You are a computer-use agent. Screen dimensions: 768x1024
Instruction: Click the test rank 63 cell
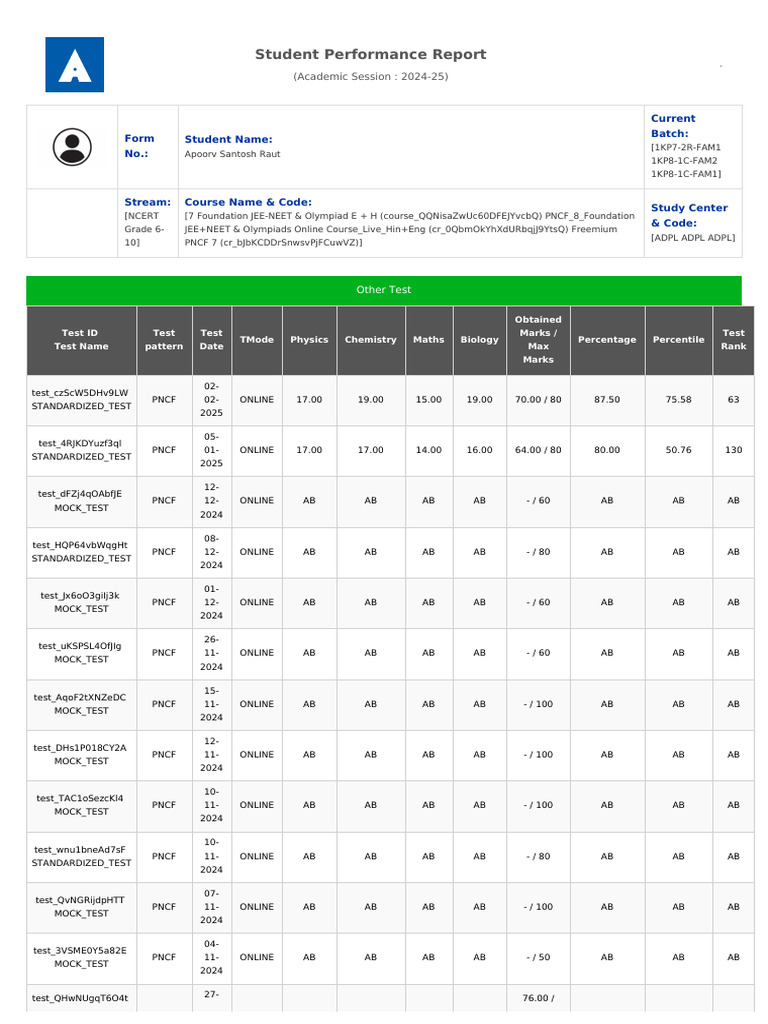pos(733,400)
